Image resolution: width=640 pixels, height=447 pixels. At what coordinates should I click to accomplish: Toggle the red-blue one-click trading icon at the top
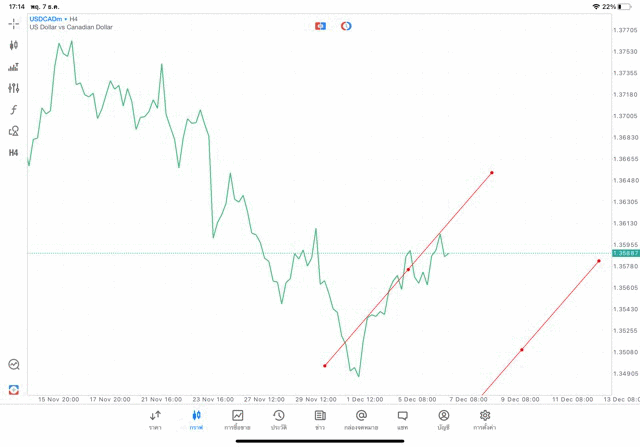point(320,26)
